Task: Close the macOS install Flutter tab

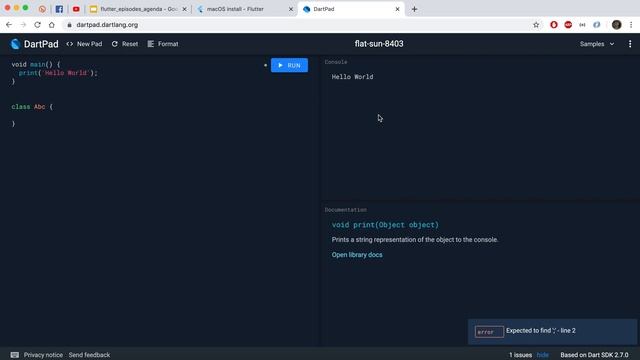Action: 291,9
